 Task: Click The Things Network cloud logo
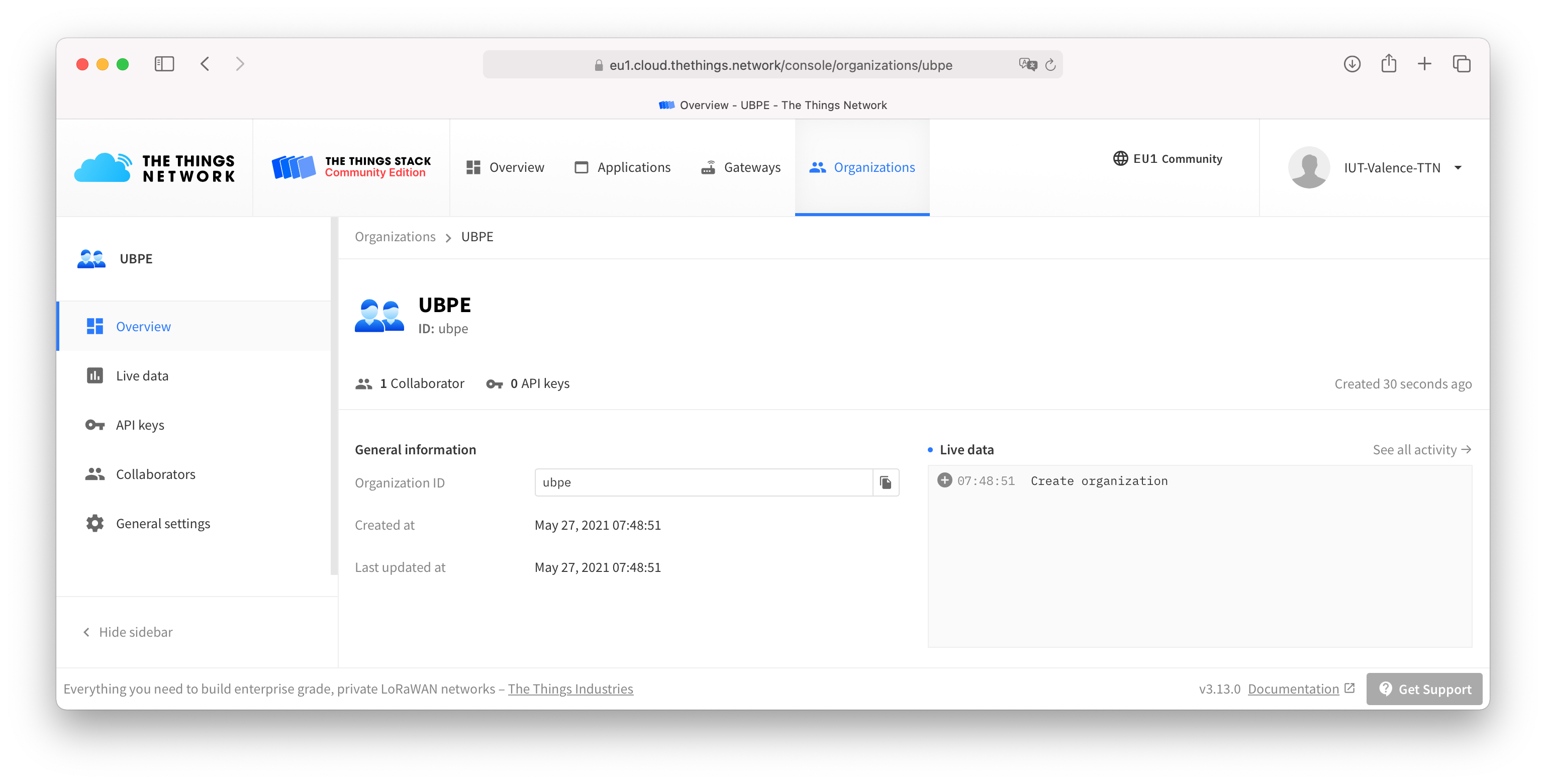pos(155,167)
